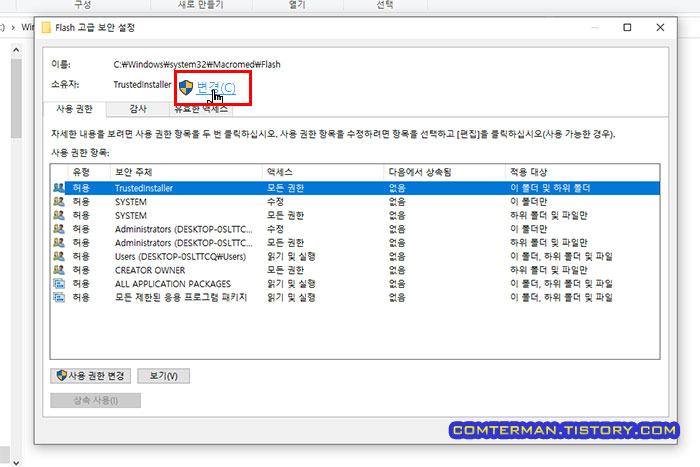Click 이 폴더 및 하위 폴더 cell
The width and height of the screenshot is (700, 467).
(550, 188)
